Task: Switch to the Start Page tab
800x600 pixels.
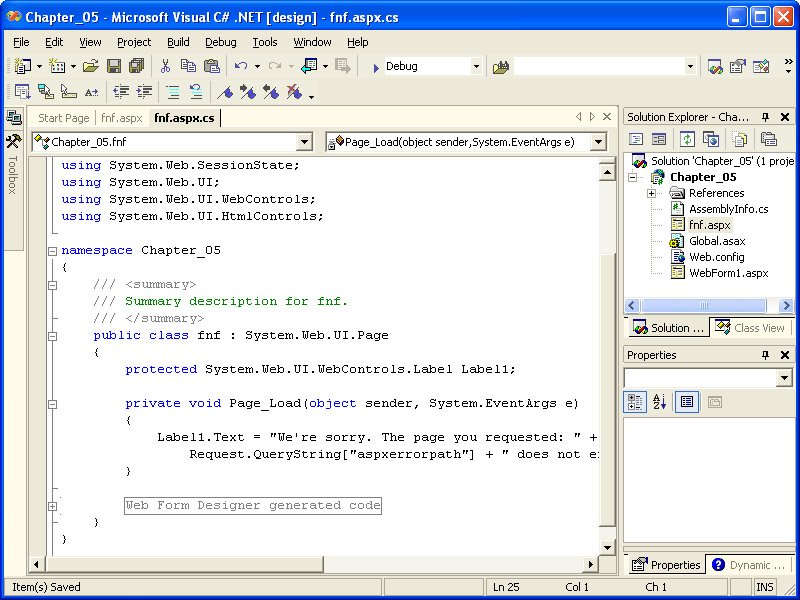Action: click(64, 118)
